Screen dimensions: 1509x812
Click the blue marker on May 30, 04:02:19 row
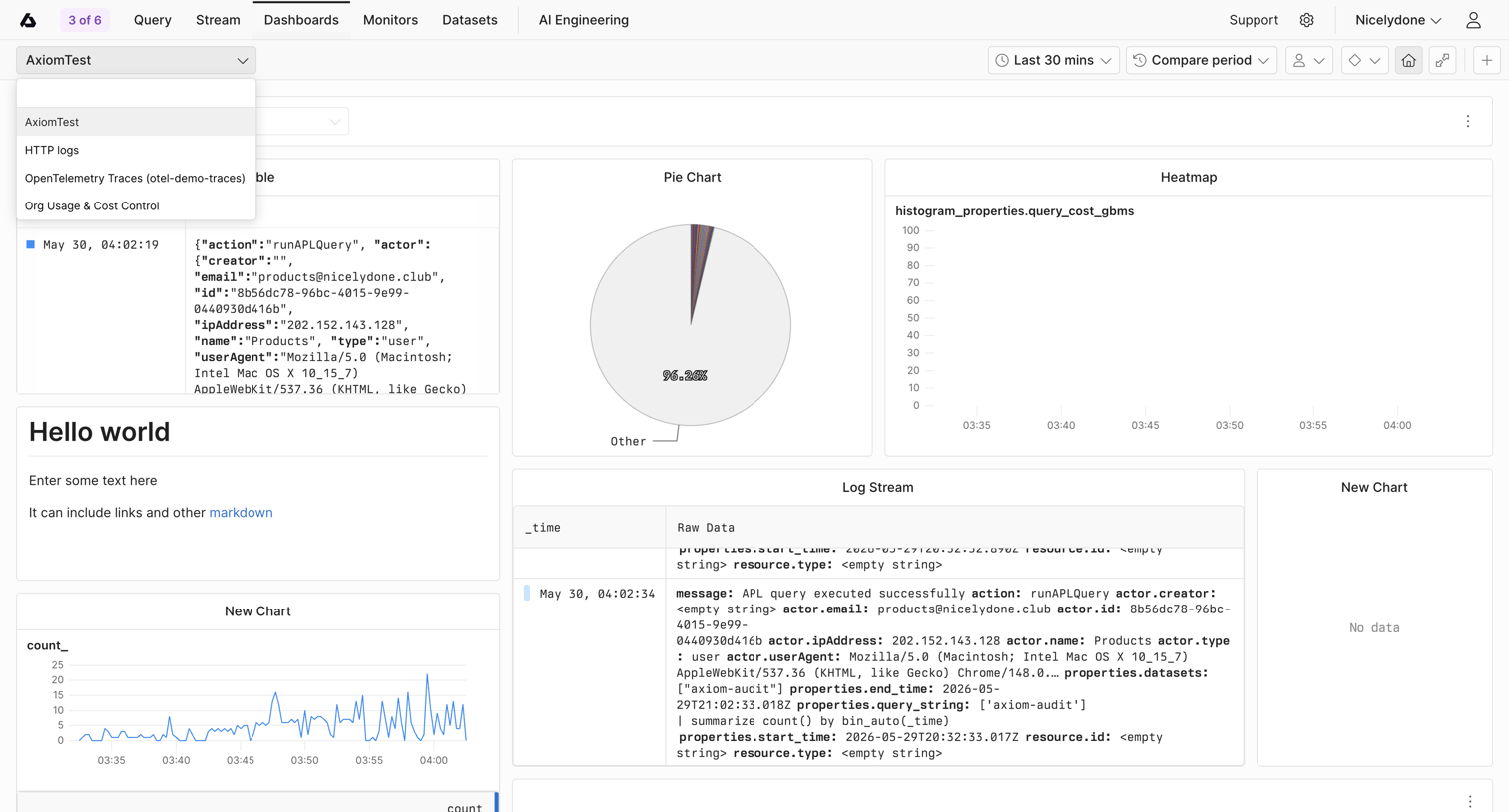tap(30, 244)
